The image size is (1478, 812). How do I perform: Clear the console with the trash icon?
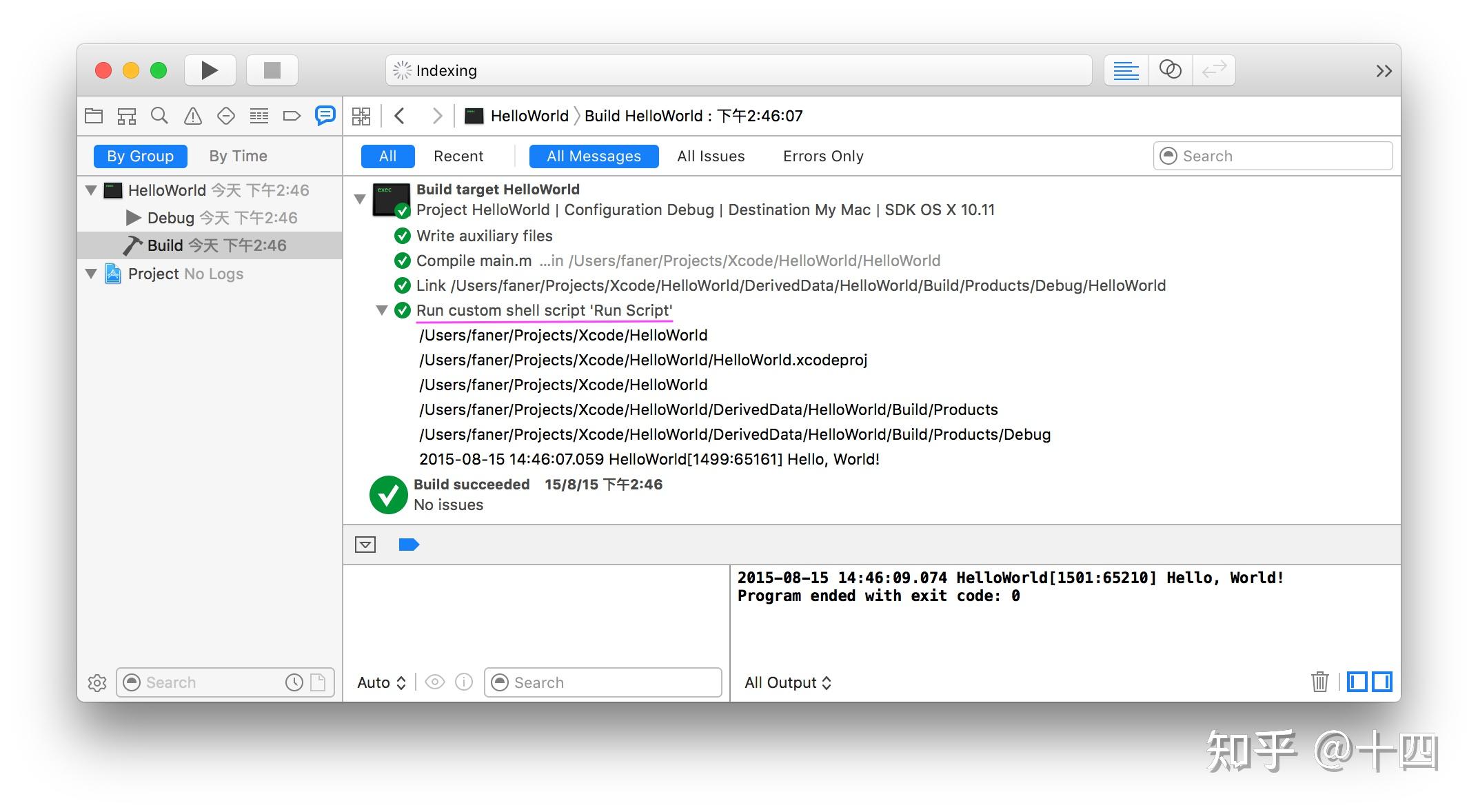tap(1319, 682)
